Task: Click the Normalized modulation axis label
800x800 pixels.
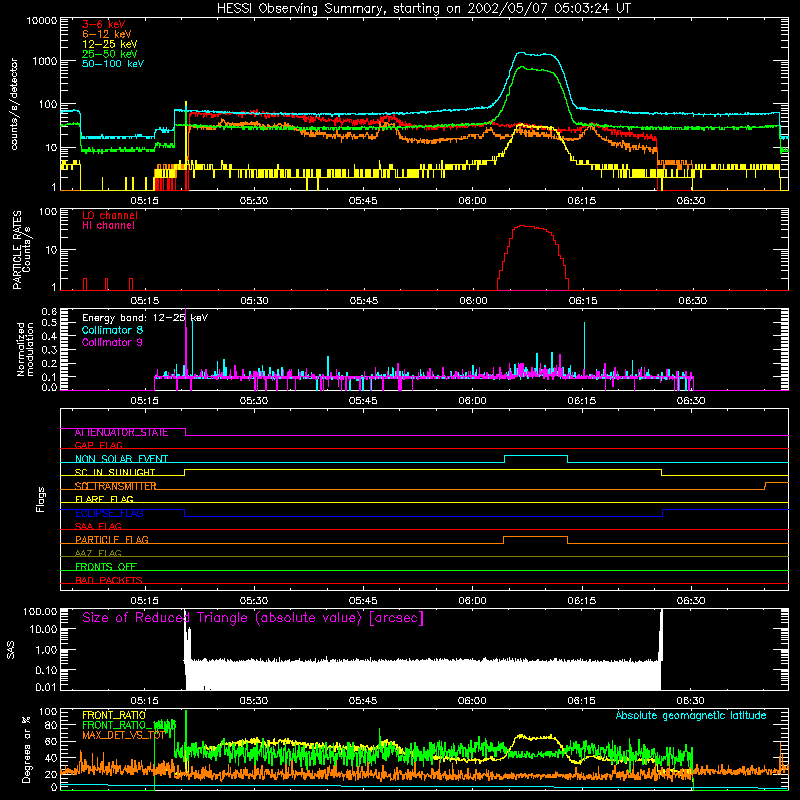Action: [25, 349]
